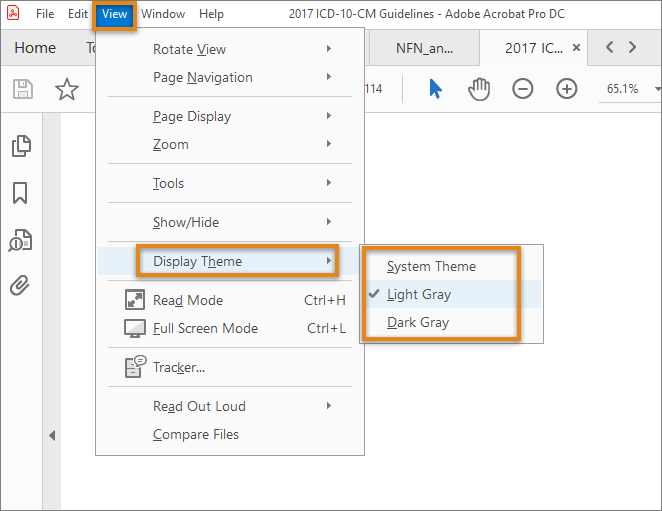Click the Save floppy disk icon

(23, 90)
